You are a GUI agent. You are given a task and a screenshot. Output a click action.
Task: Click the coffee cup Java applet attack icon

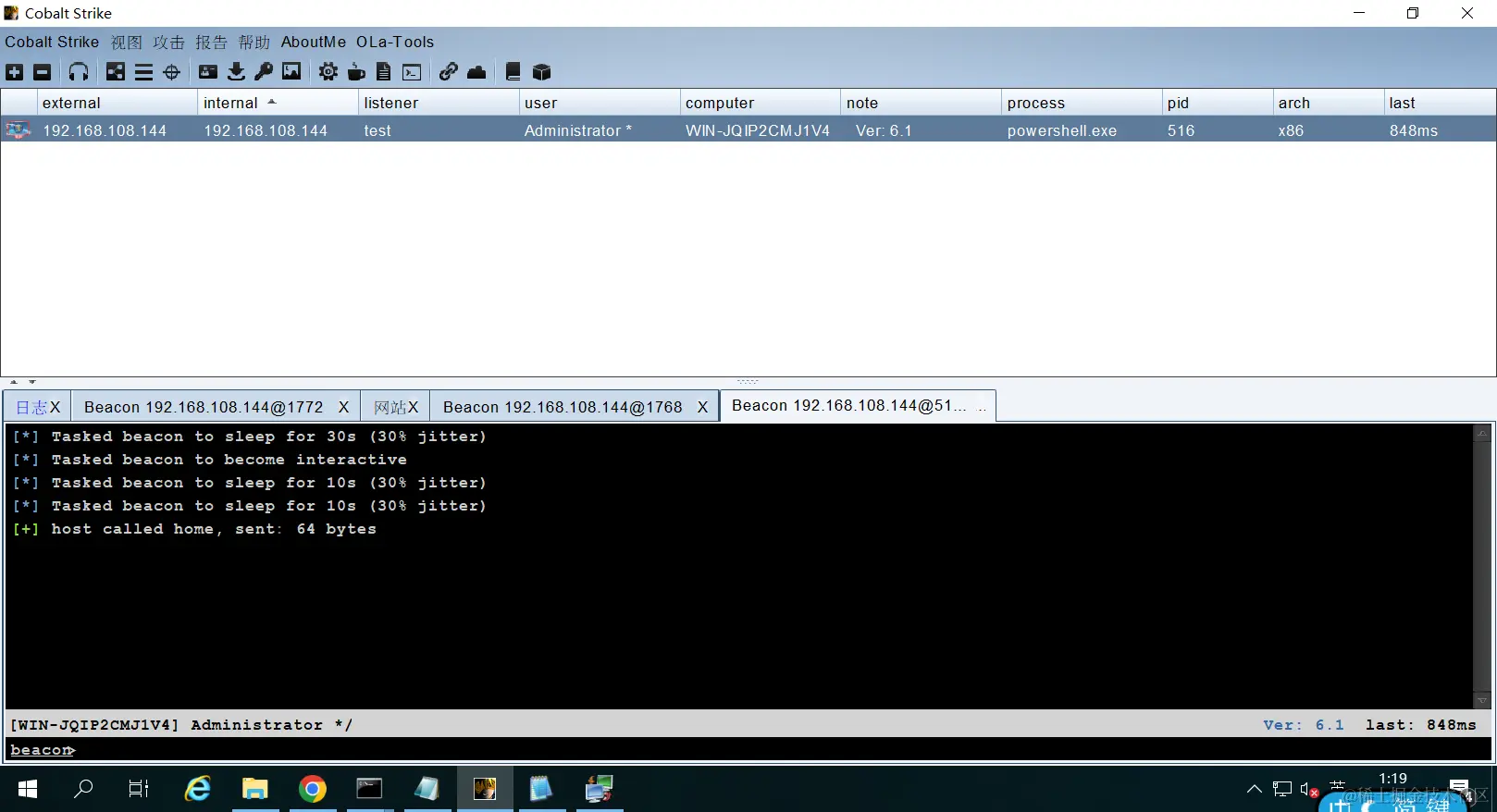[x=356, y=72]
